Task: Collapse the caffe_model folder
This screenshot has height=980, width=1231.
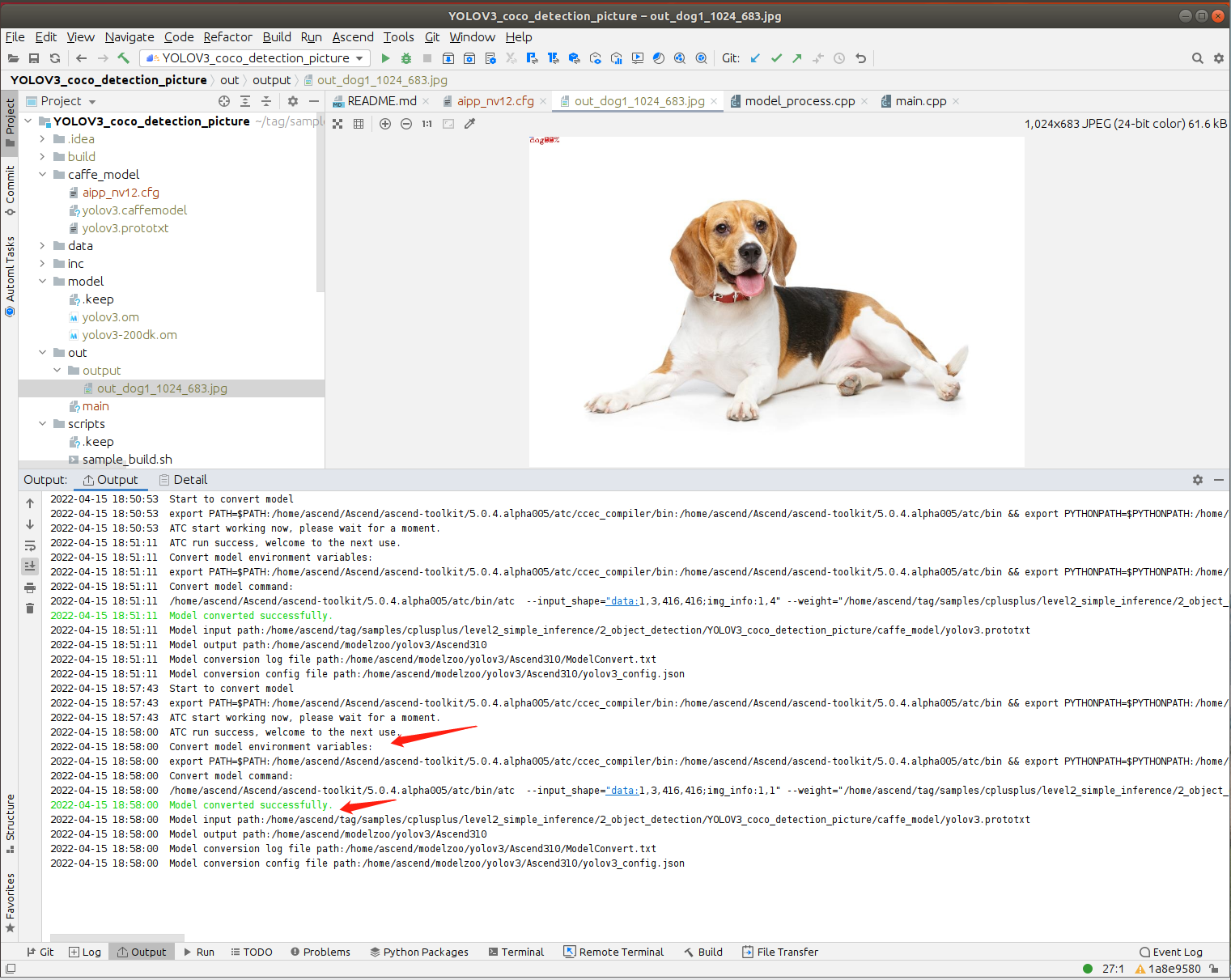Action: (43, 175)
